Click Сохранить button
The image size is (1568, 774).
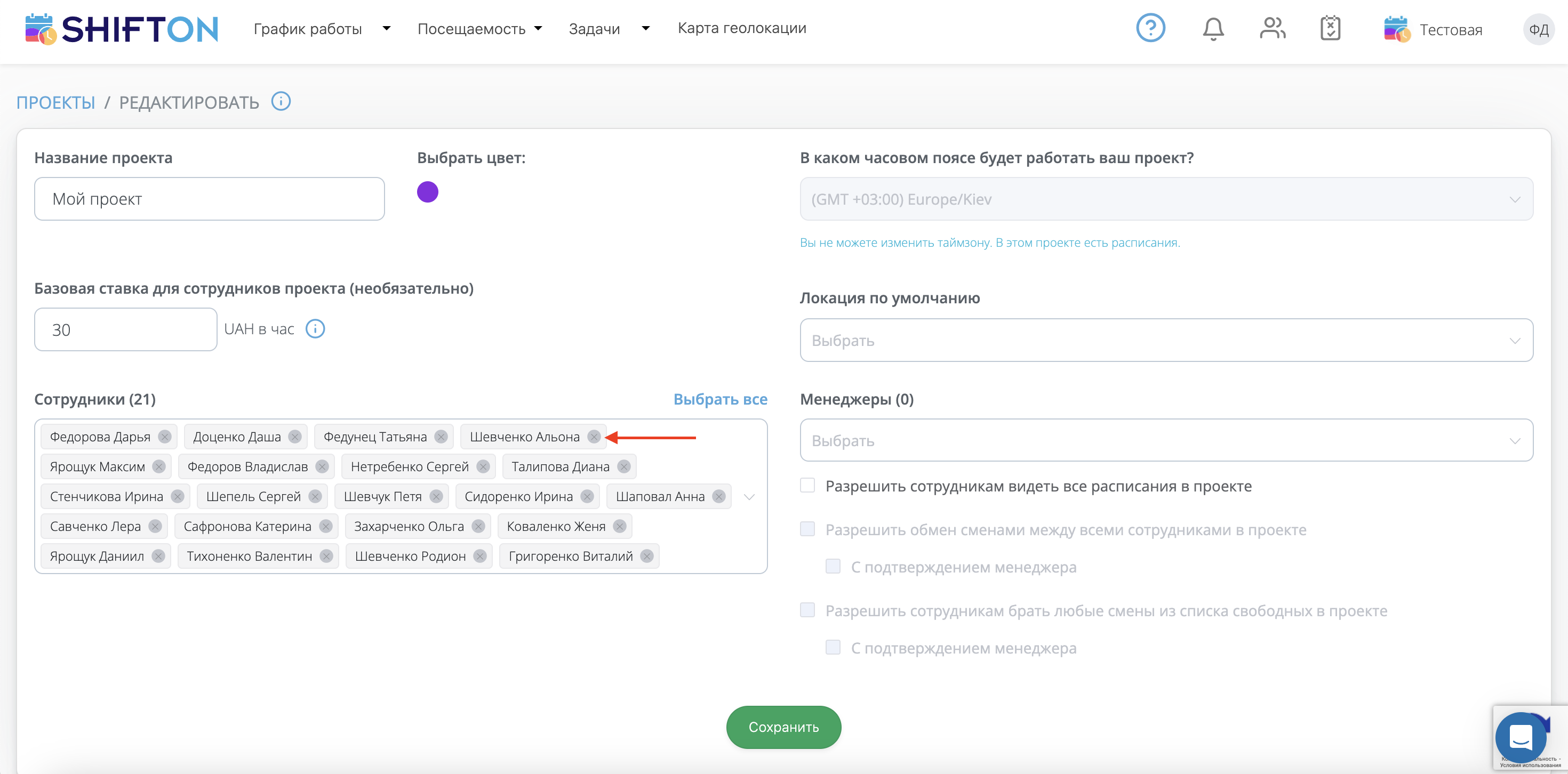tap(783, 727)
